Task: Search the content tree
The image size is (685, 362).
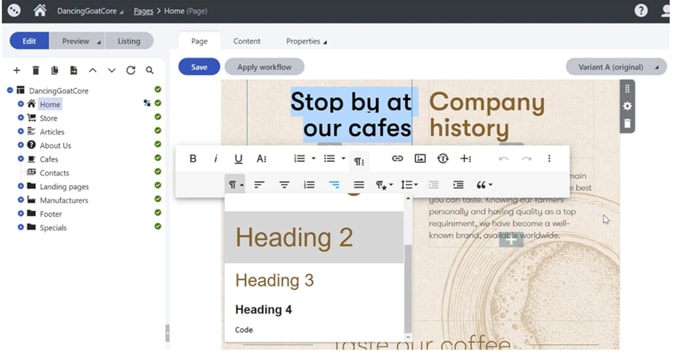Action: 149,70
